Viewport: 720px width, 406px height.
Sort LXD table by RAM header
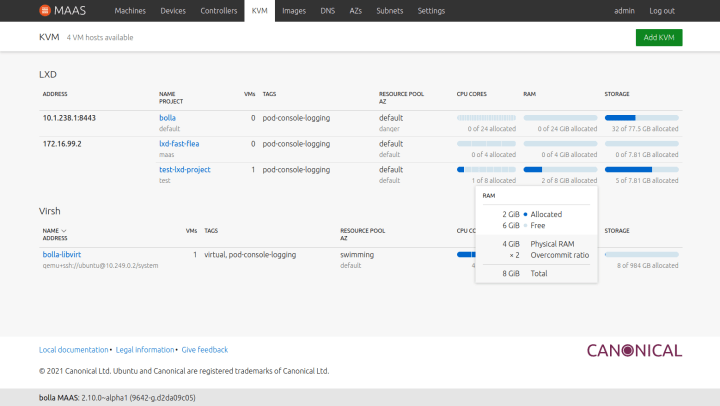point(529,94)
